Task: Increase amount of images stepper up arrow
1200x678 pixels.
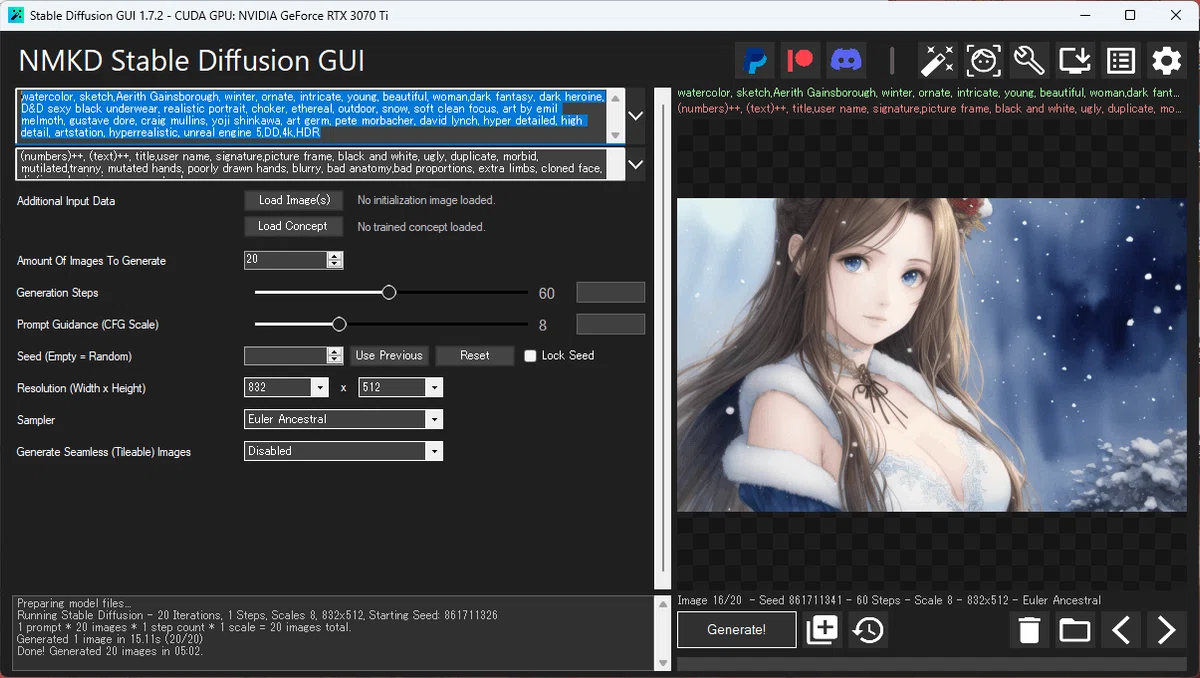Action: coord(335,256)
